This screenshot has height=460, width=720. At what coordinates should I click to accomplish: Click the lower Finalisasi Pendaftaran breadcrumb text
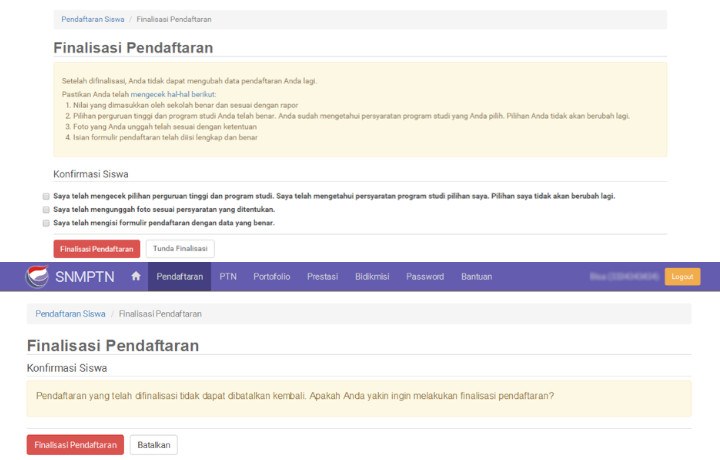coord(160,314)
